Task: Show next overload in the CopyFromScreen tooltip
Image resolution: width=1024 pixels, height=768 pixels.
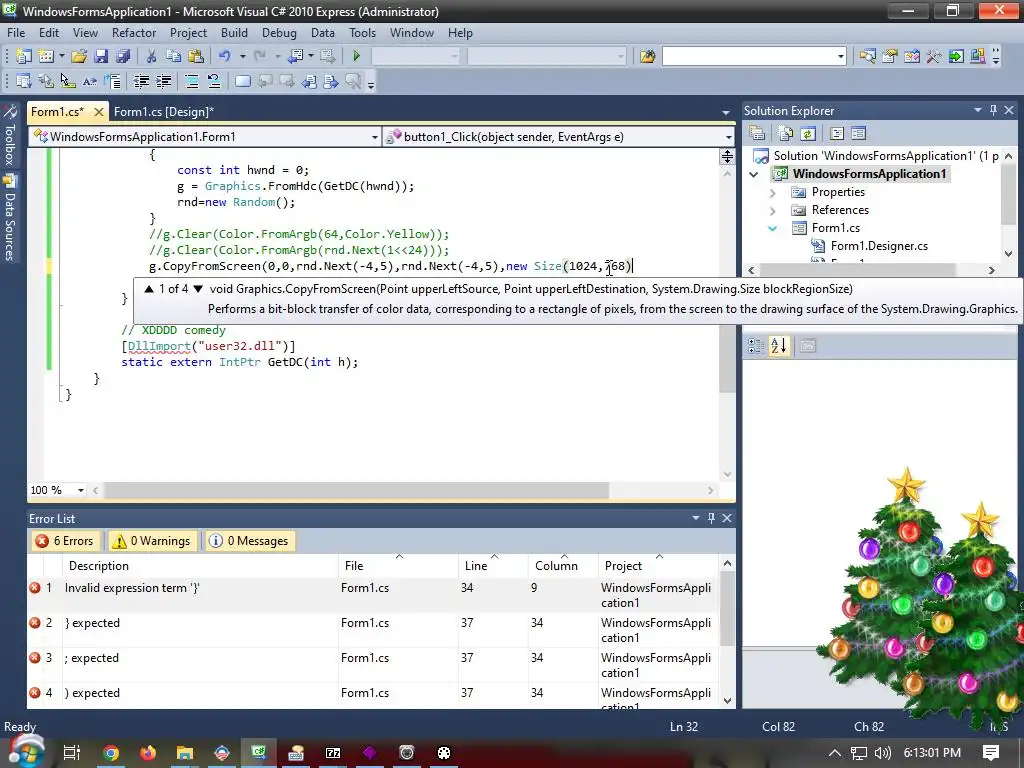Action: tap(198, 289)
